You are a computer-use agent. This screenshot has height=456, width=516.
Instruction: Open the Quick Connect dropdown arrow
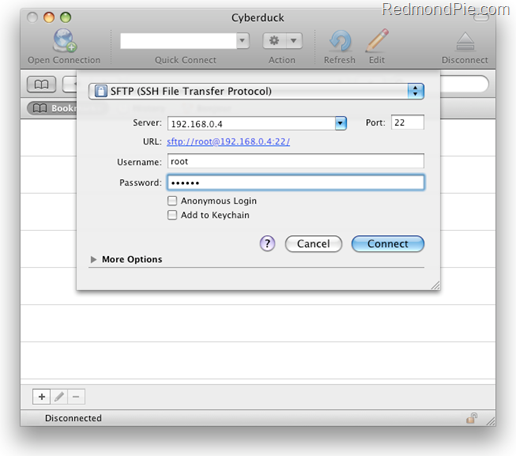(243, 41)
